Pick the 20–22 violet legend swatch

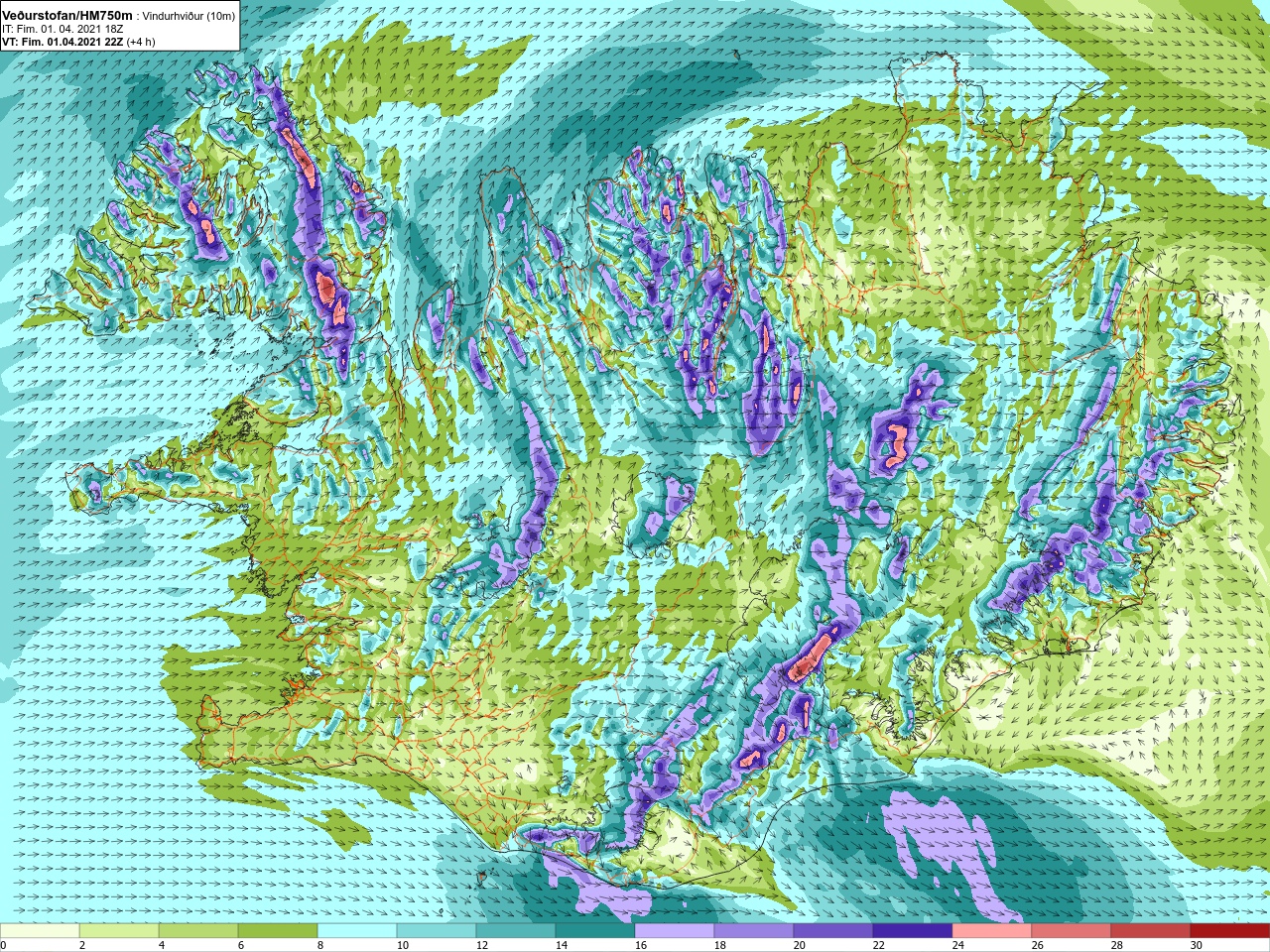(x=833, y=931)
